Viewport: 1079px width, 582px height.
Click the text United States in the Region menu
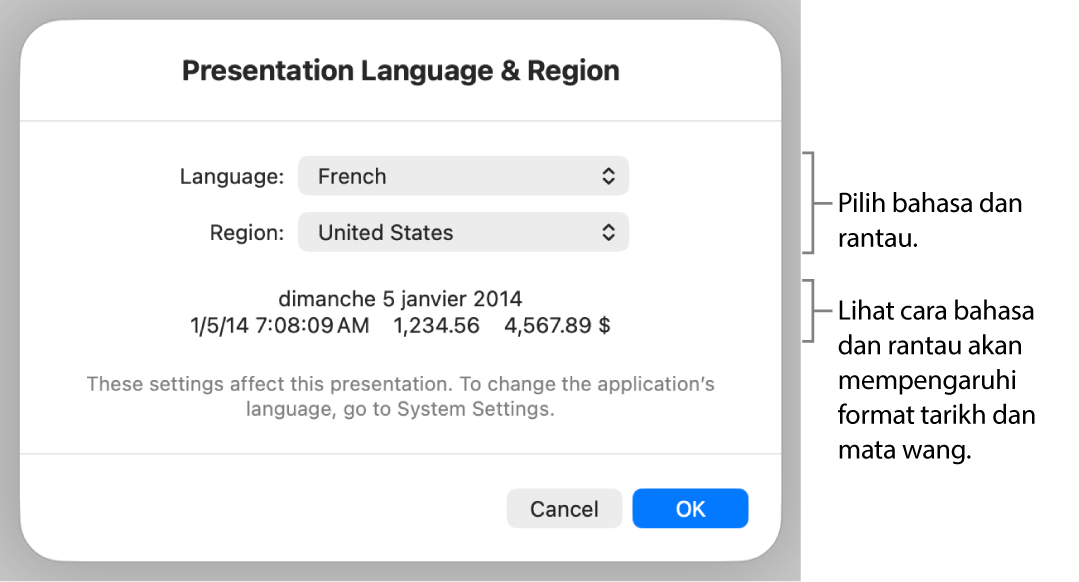click(386, 232)
